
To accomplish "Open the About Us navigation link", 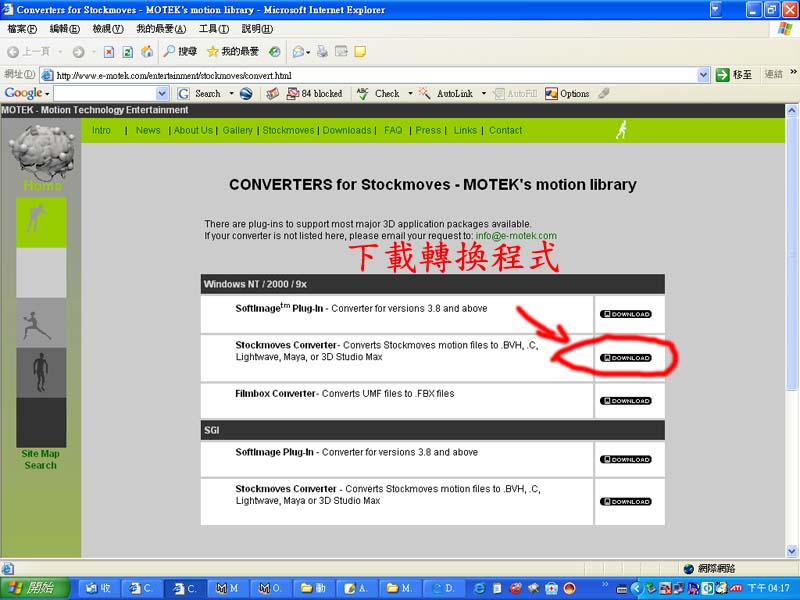I will 193,130.
